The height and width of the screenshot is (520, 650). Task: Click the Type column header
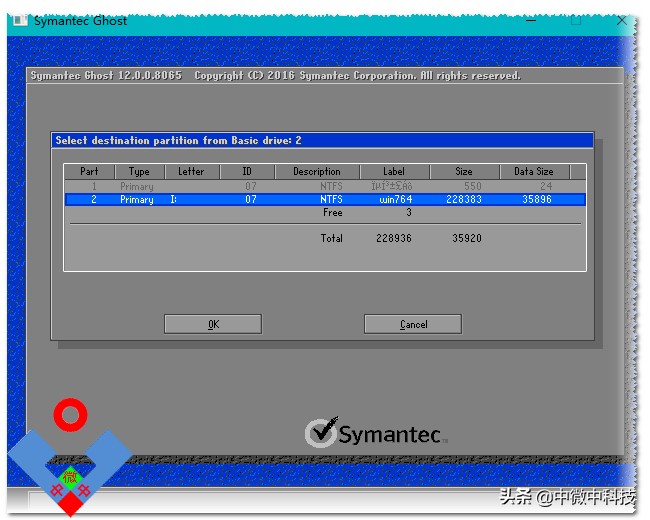point(139,171)
